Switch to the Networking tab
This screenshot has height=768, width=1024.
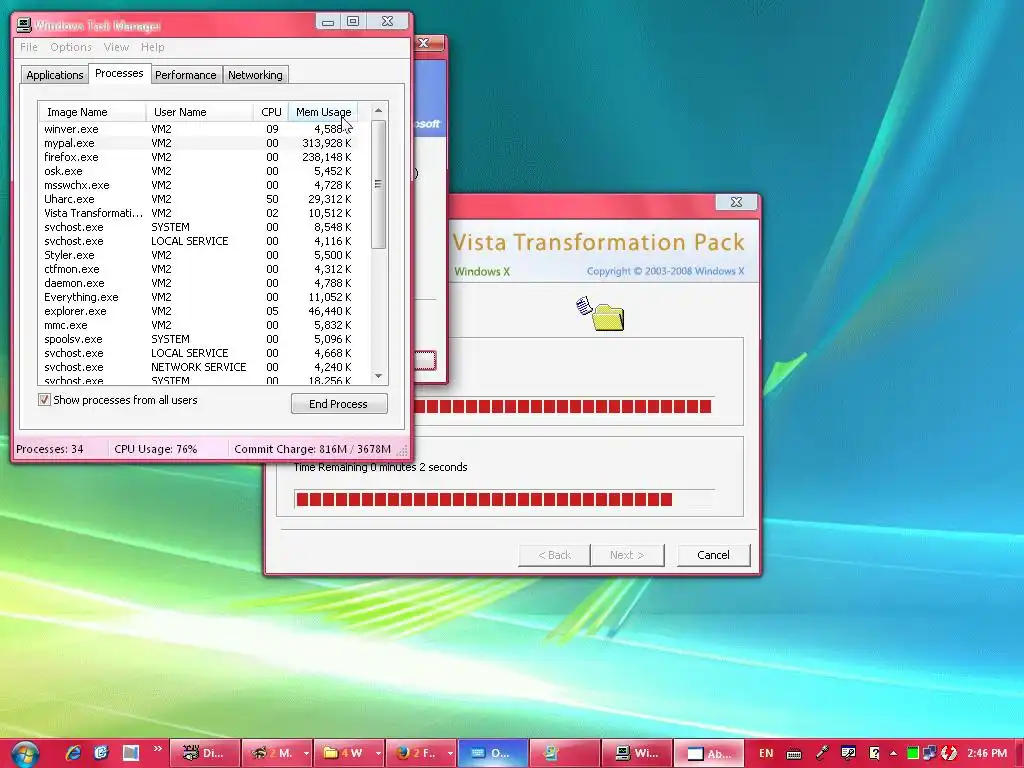[x=255, y=75]
